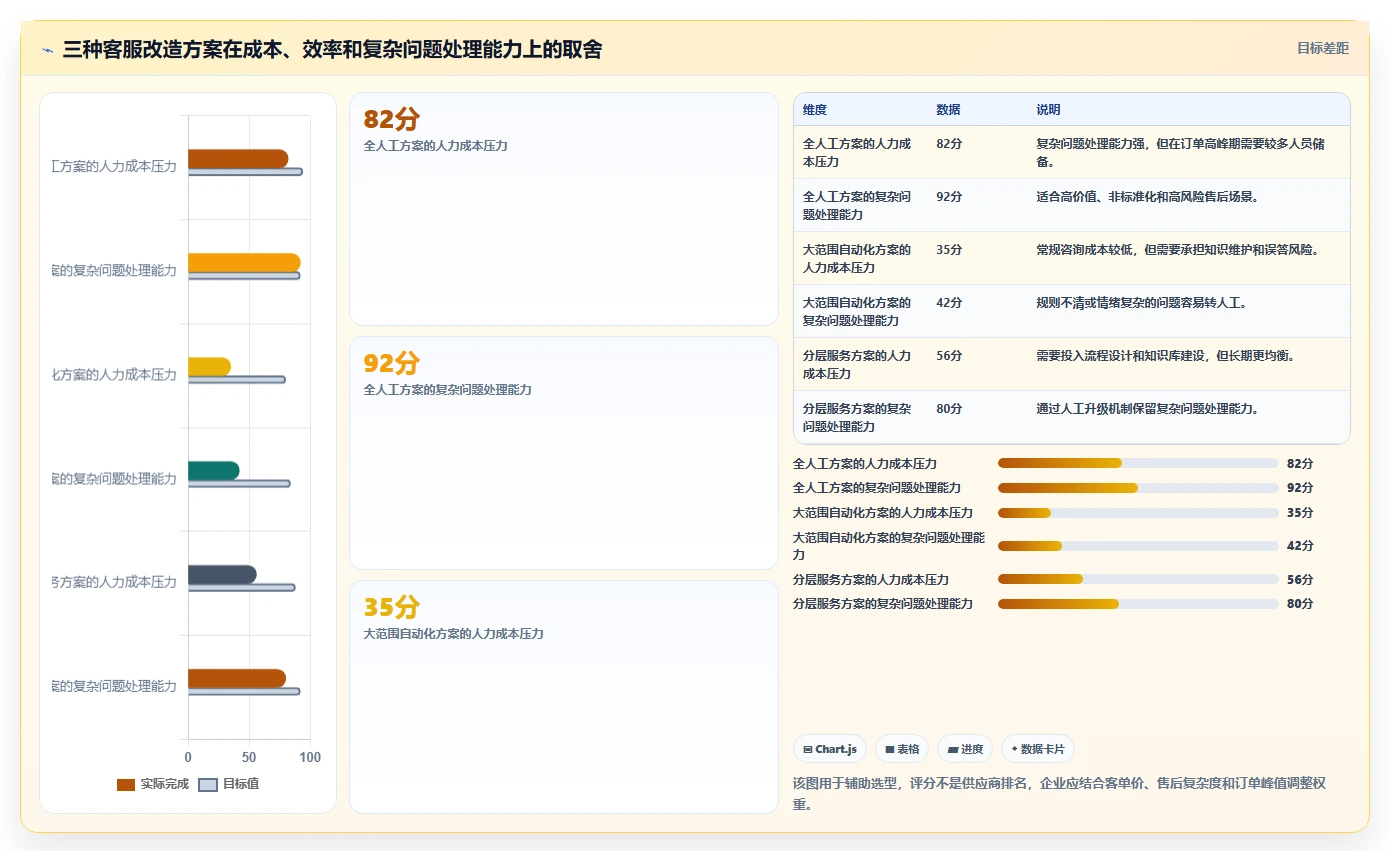1390x851 pixels.
Task: Click the 42分 value in the table
Action: click(x=949, y=302)
